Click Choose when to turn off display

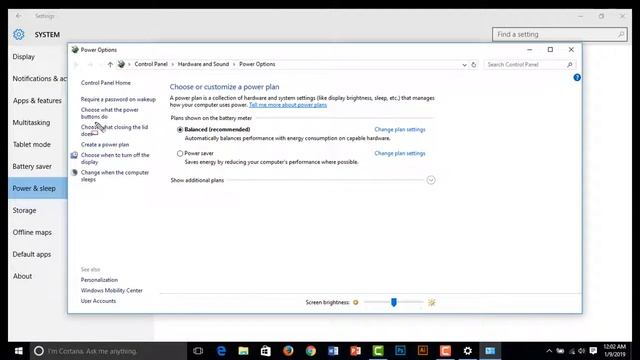[115, 158]
